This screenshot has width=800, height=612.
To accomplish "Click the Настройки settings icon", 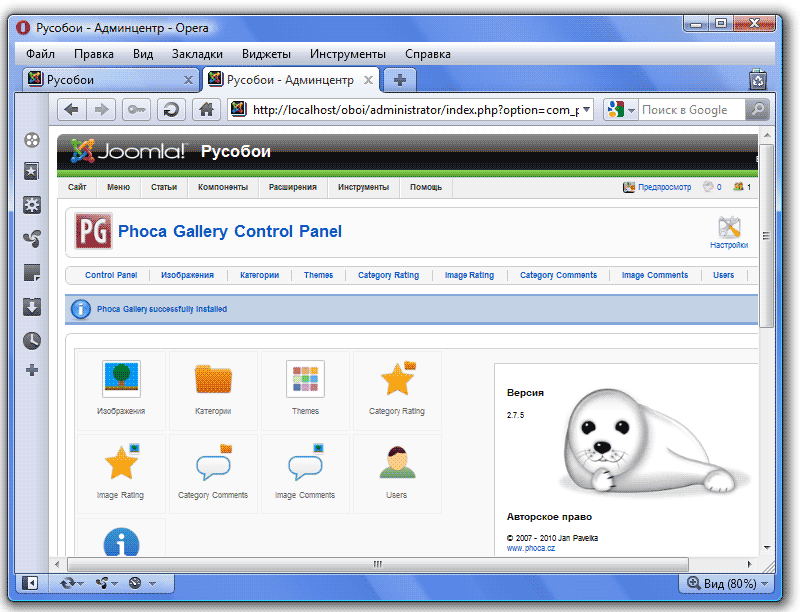I will pyautogui.click(x=729, y=229).
